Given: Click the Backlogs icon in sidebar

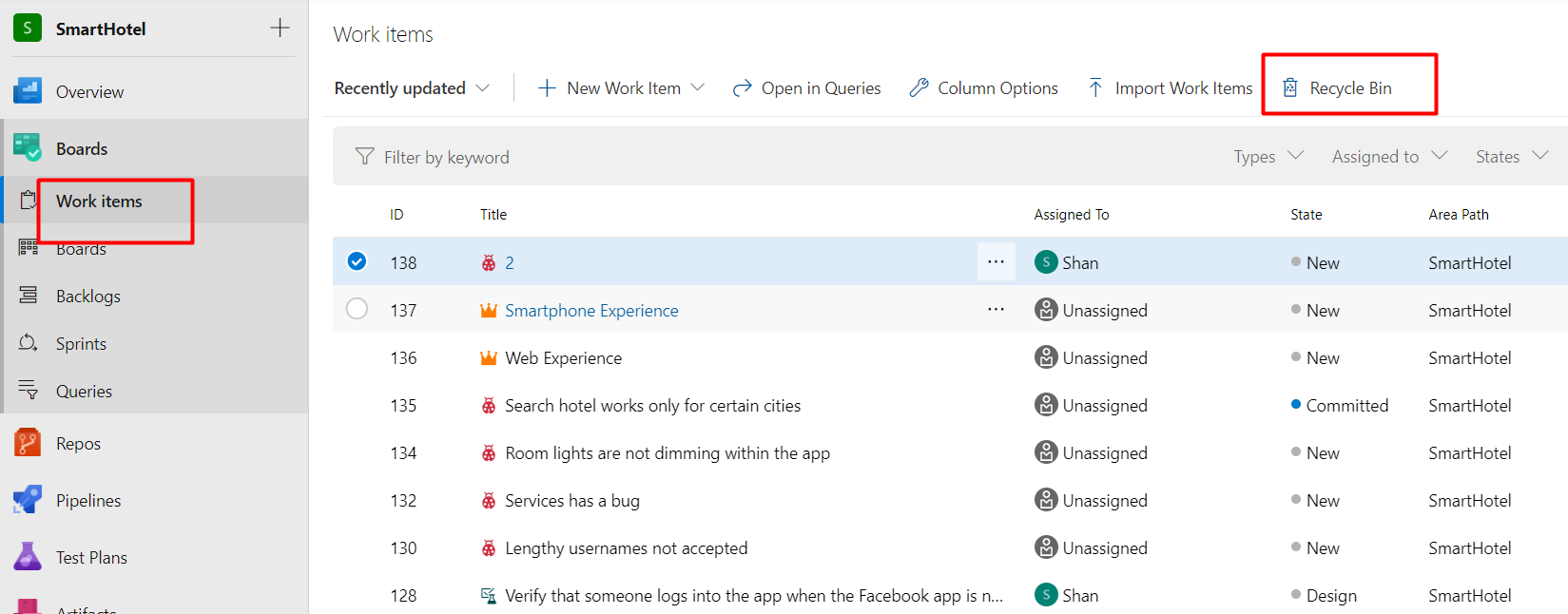Looking at the screenshot, I should [29, 295].
